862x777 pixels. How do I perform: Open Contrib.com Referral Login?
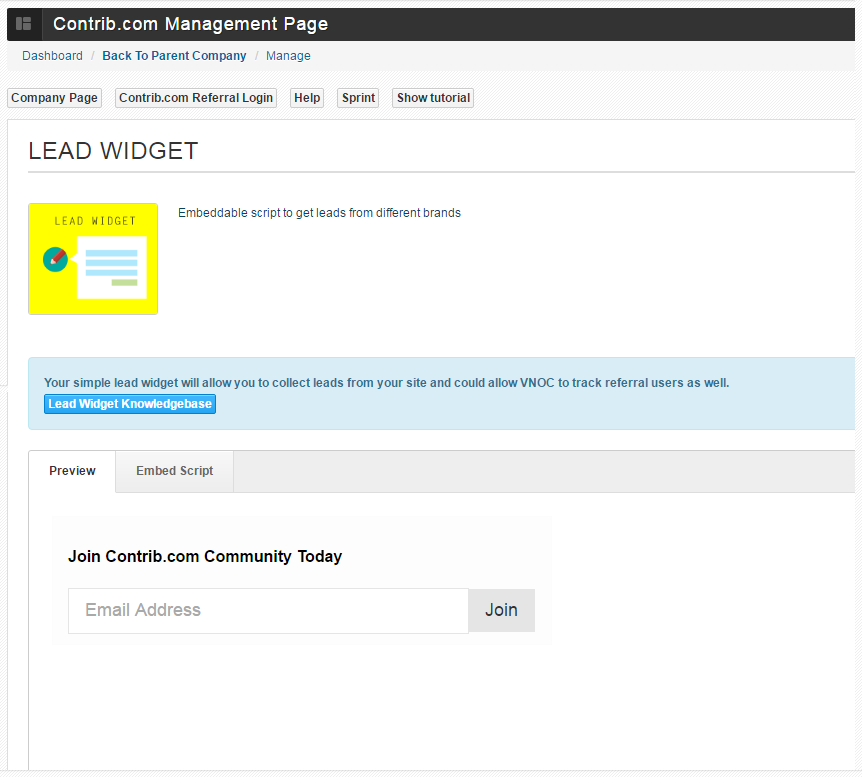click(196, 98)
